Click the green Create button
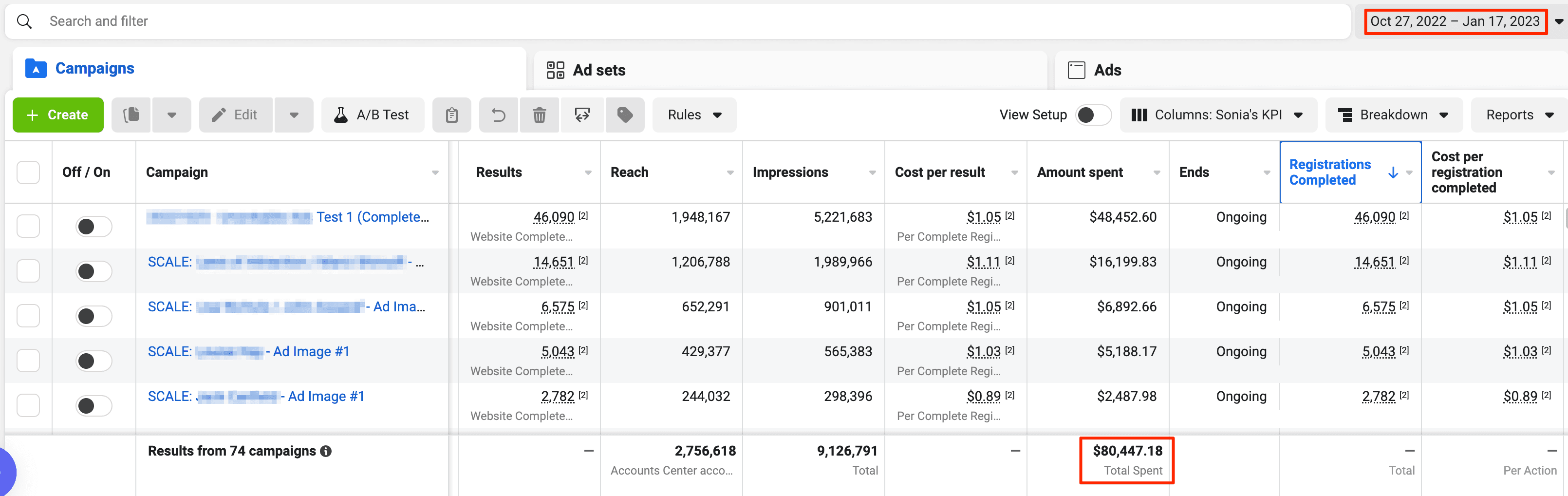 pyautogui.click(x=58, y=114)
